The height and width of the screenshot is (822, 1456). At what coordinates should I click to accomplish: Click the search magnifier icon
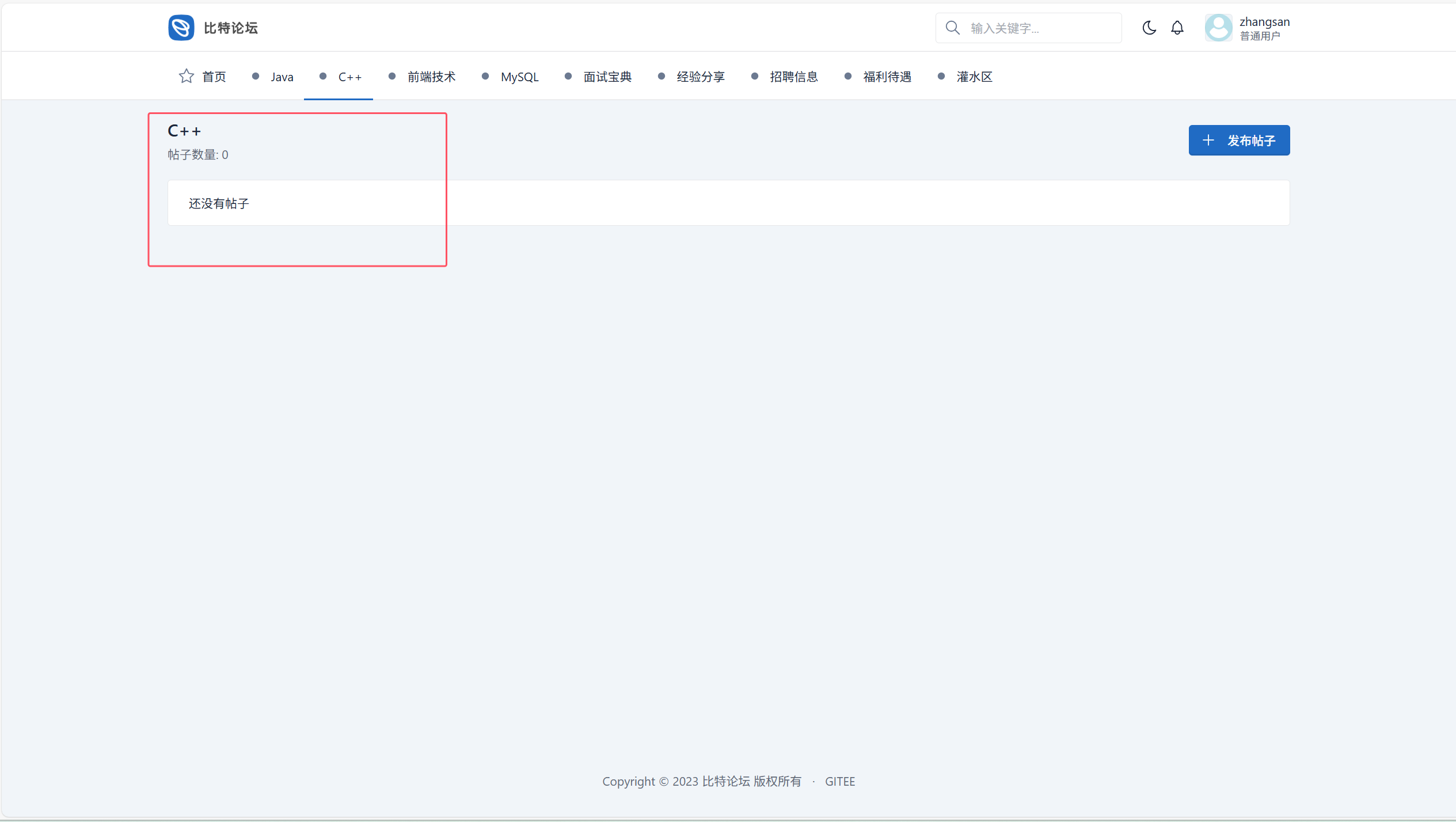click(953, 28)
